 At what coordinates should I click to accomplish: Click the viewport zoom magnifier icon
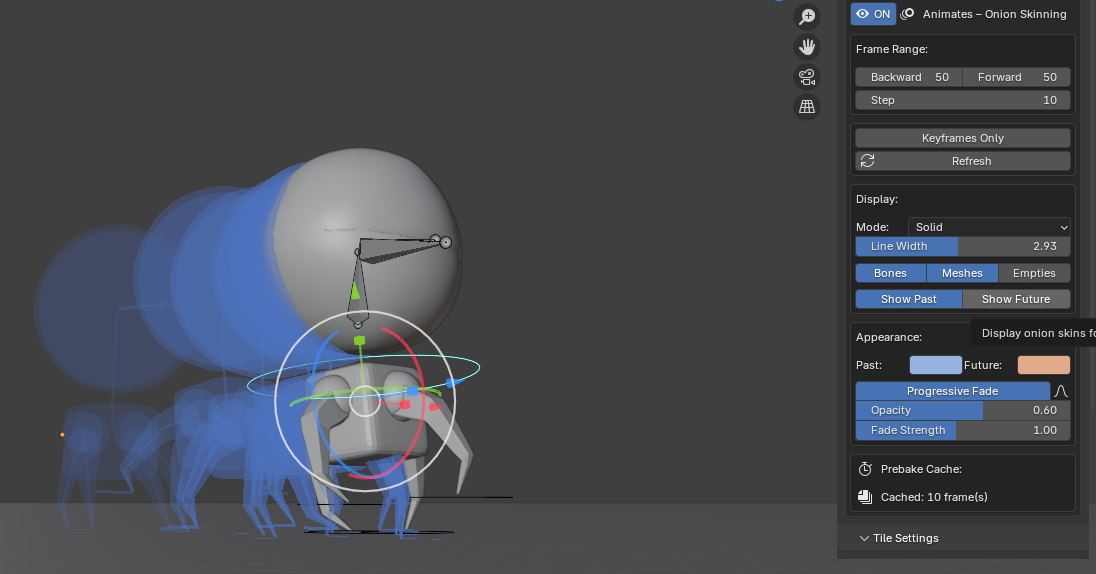(807, 16)
